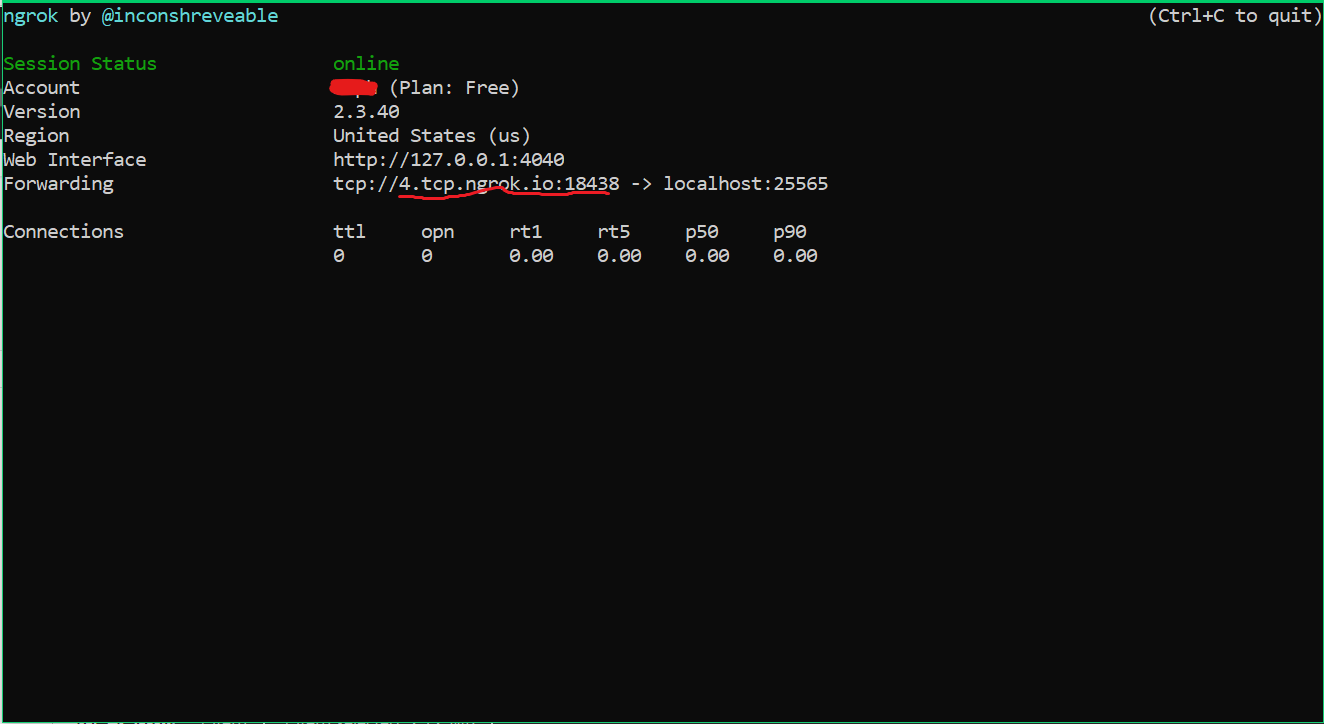The image size is (1324, 724).
Task: Click the 'Session Status' label
Action: pos(80,64)
